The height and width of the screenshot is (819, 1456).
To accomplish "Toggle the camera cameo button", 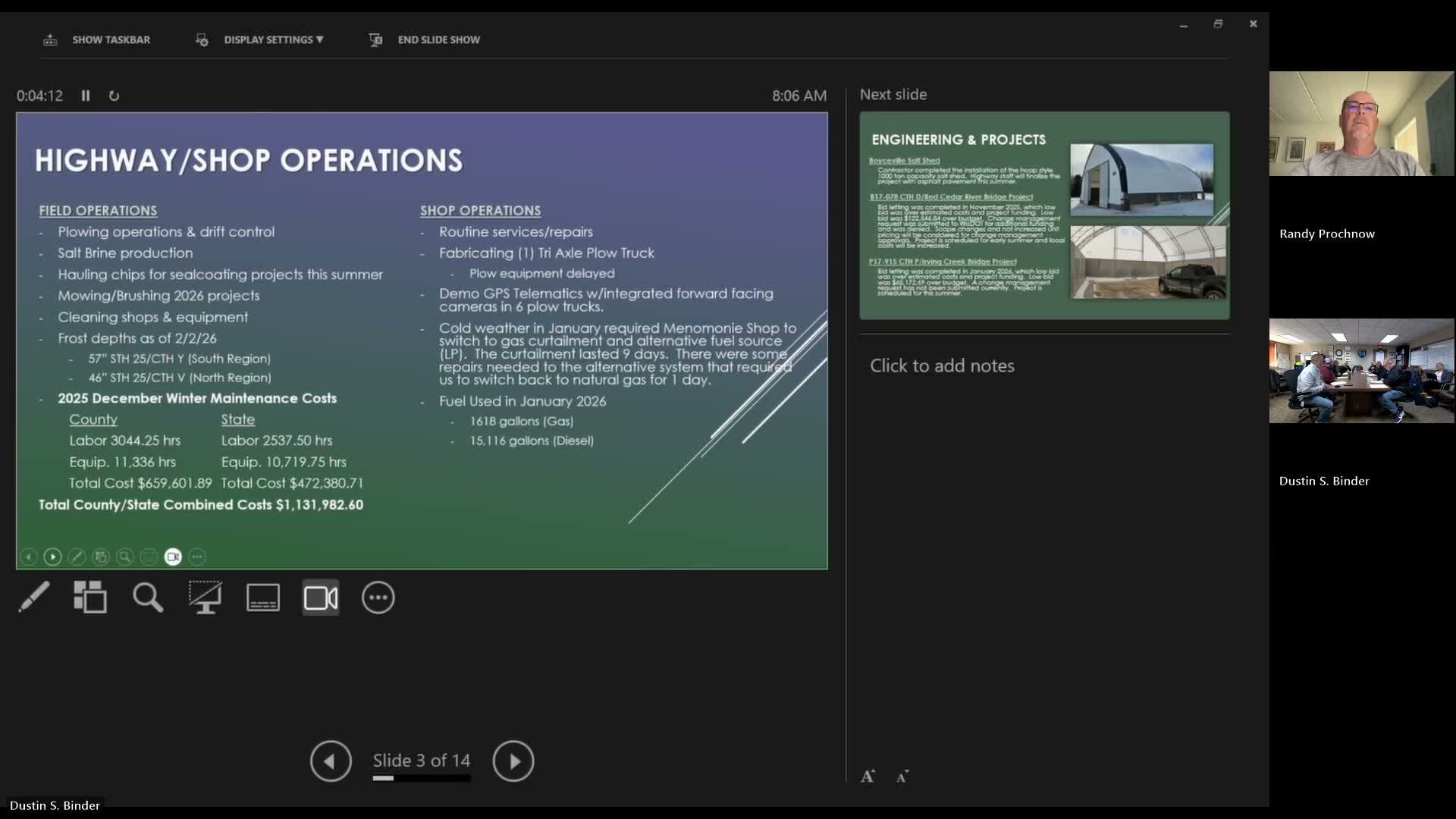I will (x=321, y=598).
